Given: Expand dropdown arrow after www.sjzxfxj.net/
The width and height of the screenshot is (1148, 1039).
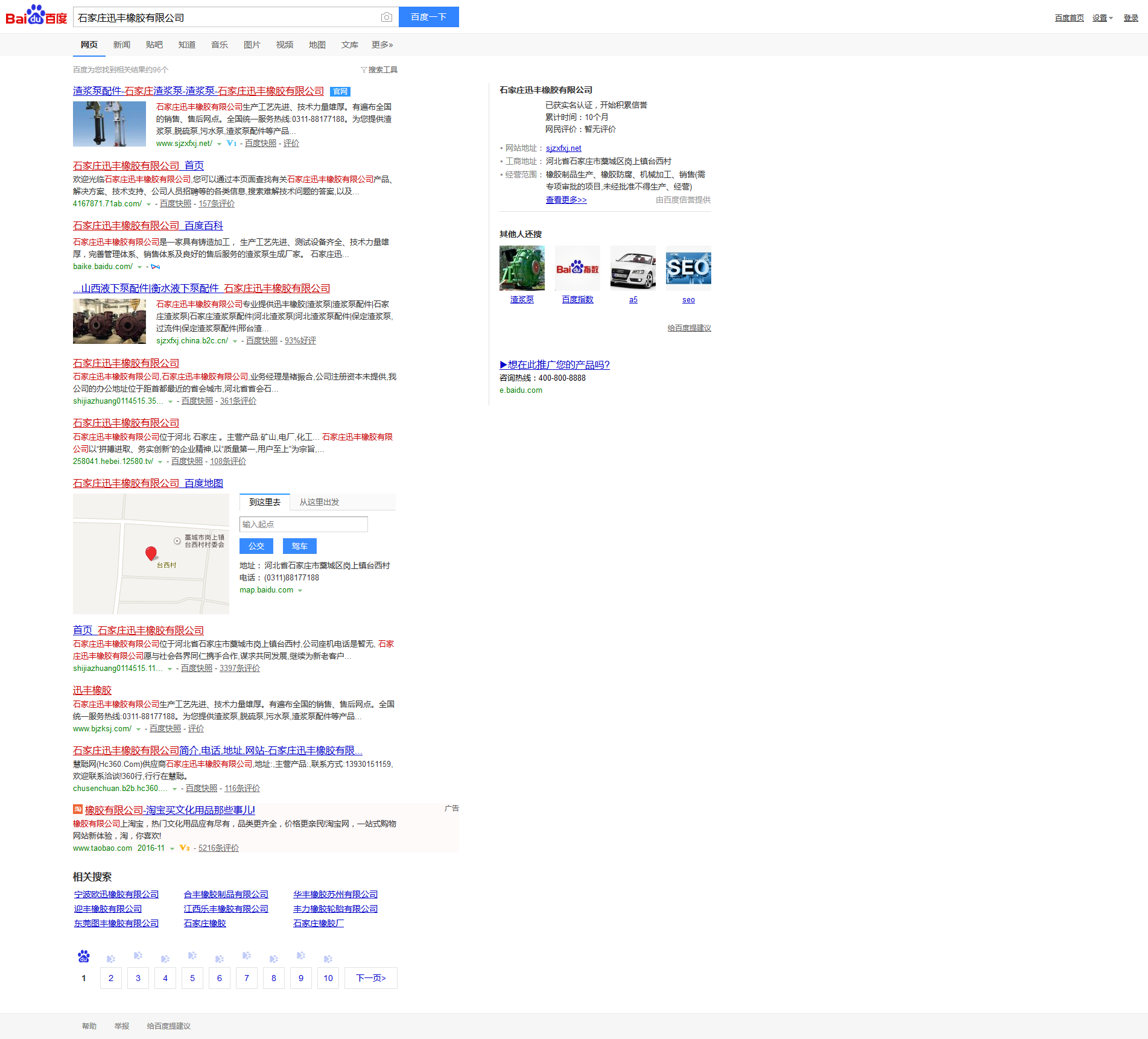Looking at the screenshot, I should click(x=219, y=144).
